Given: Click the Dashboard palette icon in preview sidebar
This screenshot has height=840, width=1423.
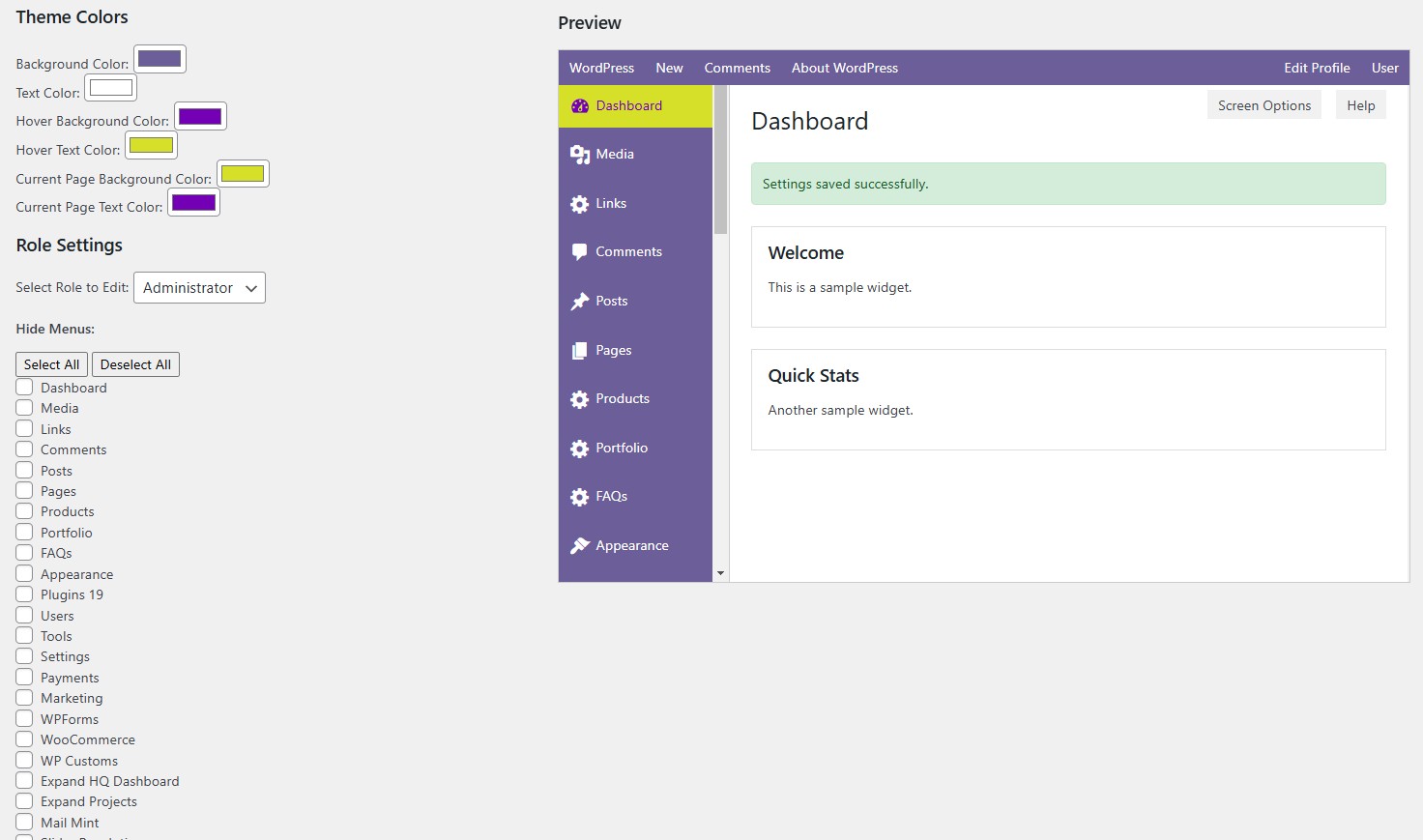Looking at the screenshot, I should point(580,106).
